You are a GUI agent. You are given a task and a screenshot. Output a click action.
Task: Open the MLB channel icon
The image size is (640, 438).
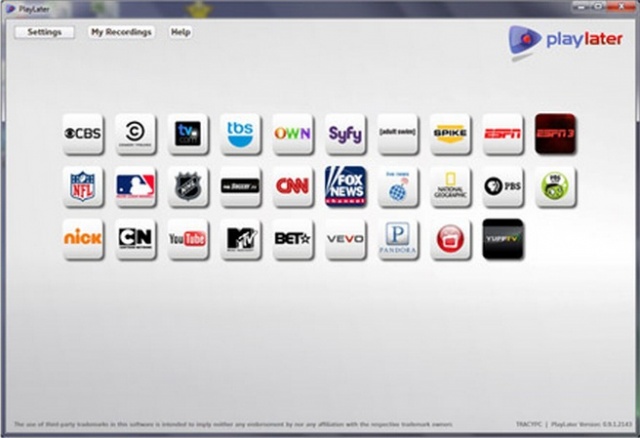tap(135, 186)
